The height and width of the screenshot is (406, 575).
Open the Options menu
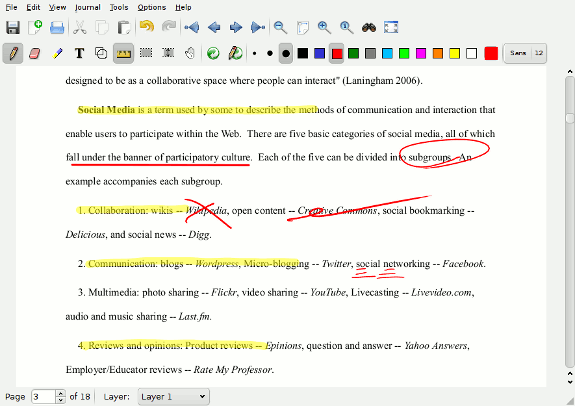coord(151,7)
